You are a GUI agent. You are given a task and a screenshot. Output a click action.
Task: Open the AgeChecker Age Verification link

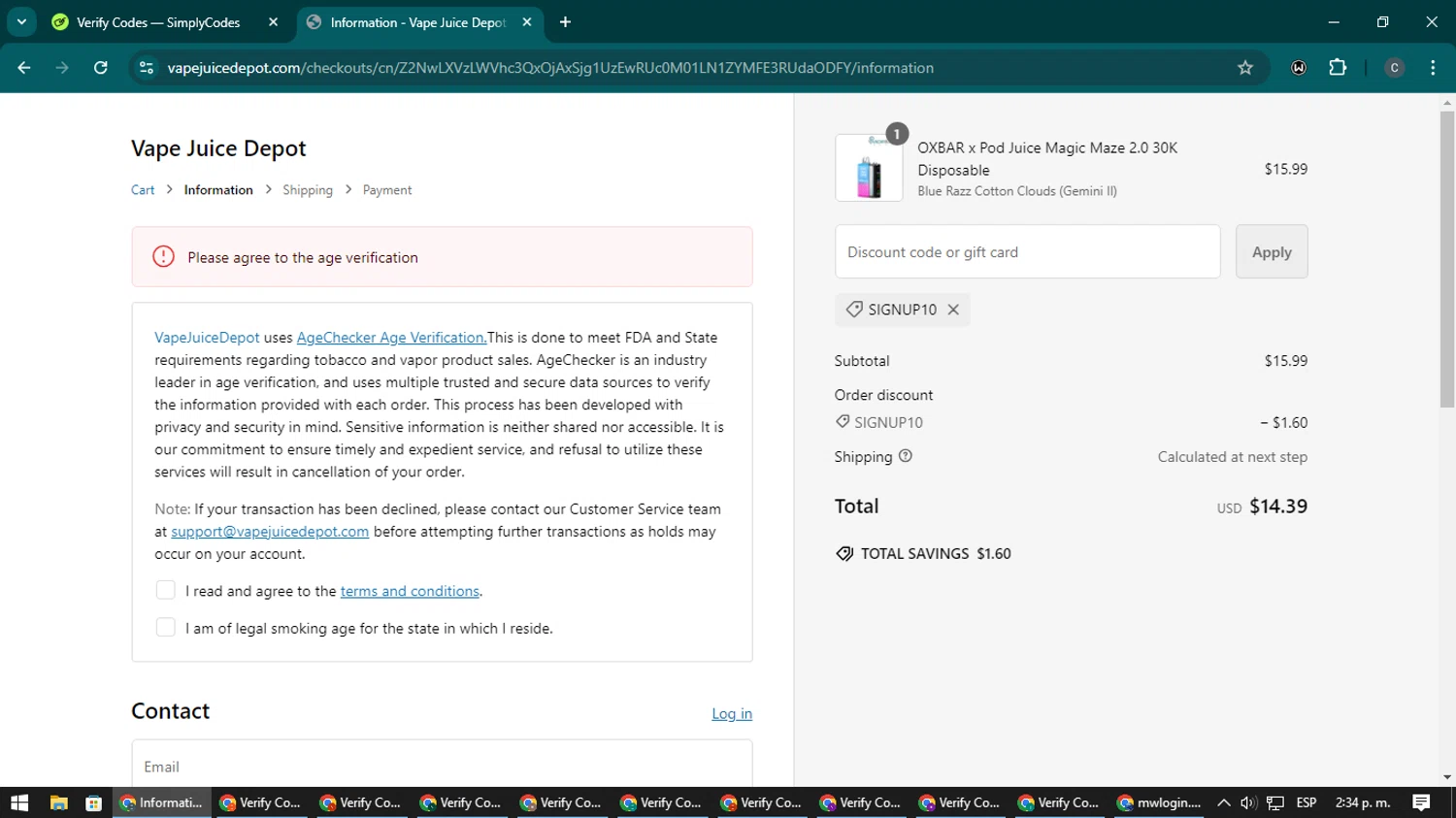(391, 338)
